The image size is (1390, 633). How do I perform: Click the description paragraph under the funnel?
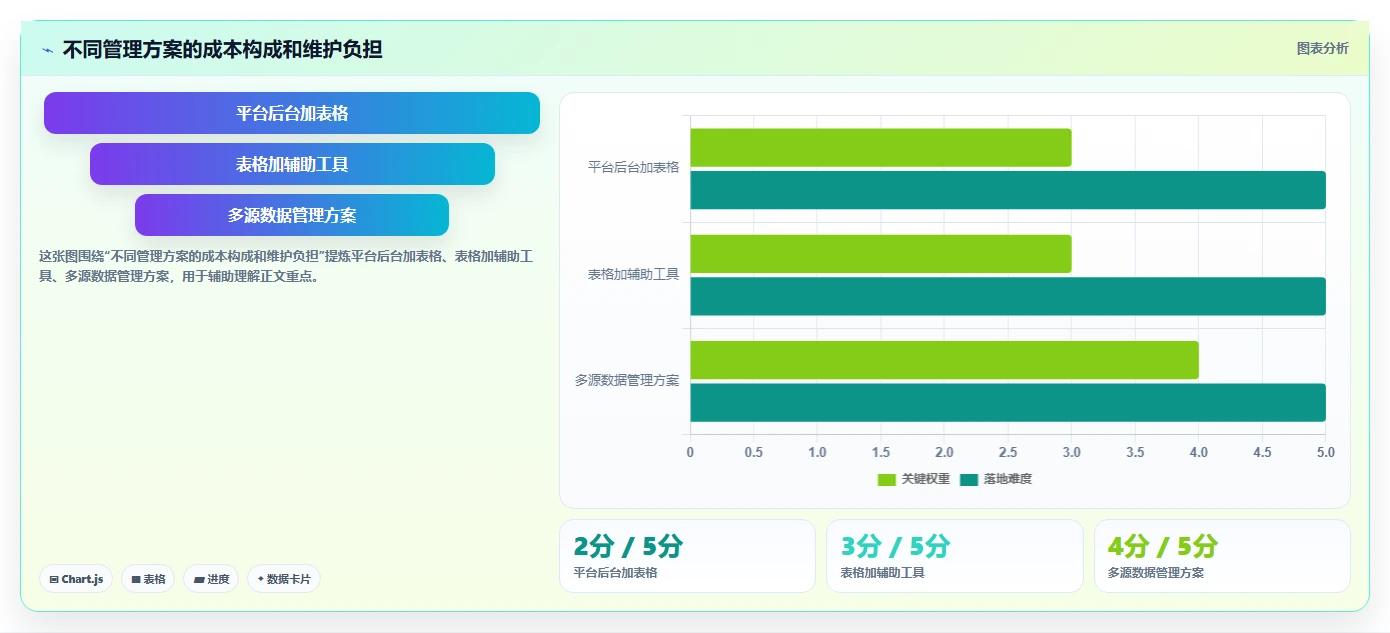pyautogui.click(x=286, y=267)
